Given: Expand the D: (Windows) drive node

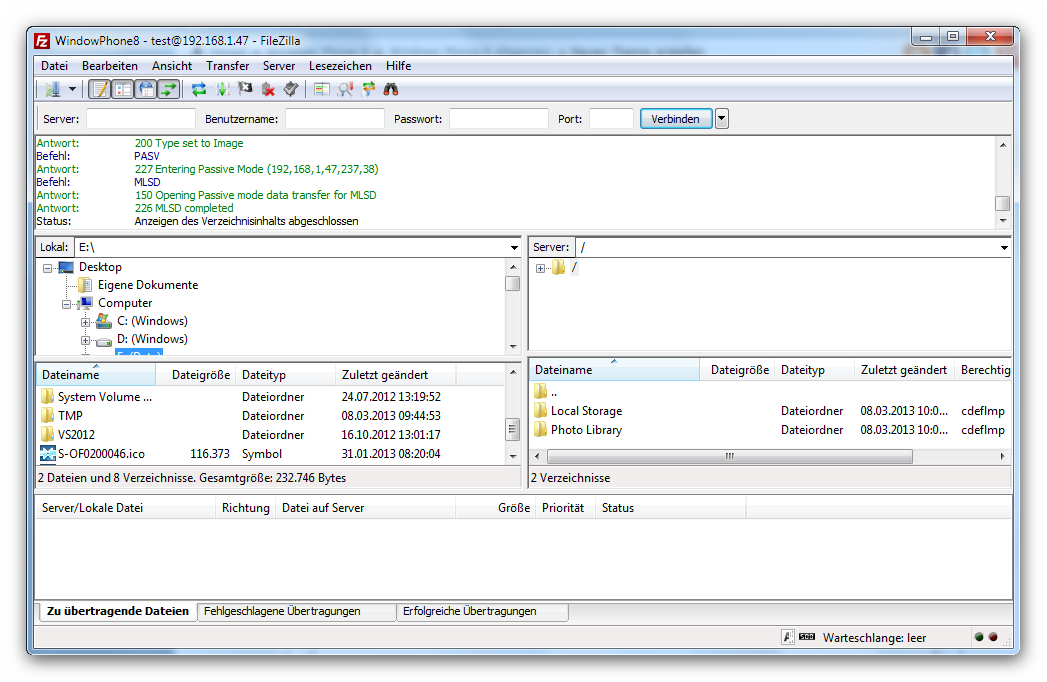Looking at the screenshot, I should click(x=85, y=340).
